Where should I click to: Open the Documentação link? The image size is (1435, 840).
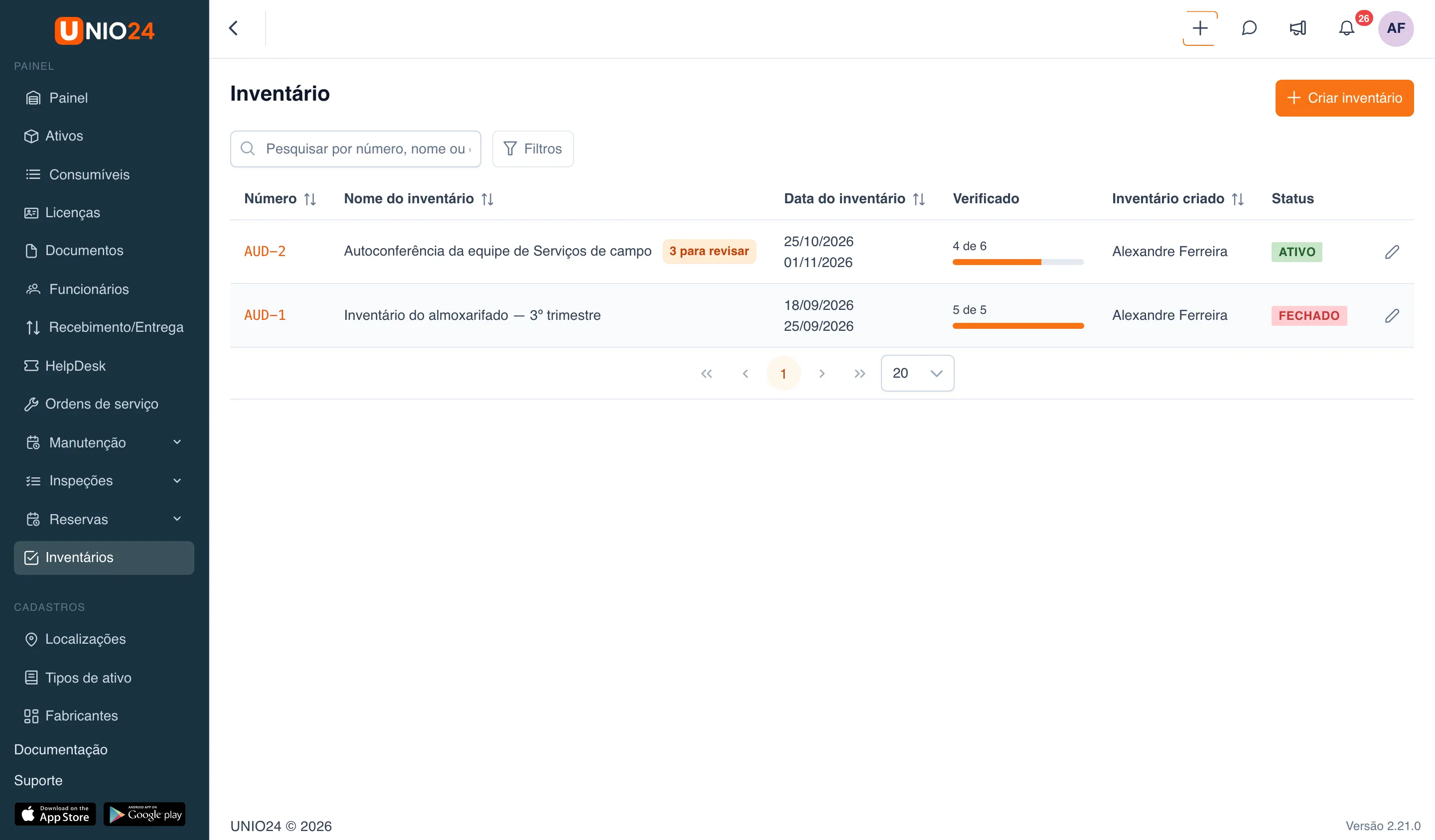(61, 749)
